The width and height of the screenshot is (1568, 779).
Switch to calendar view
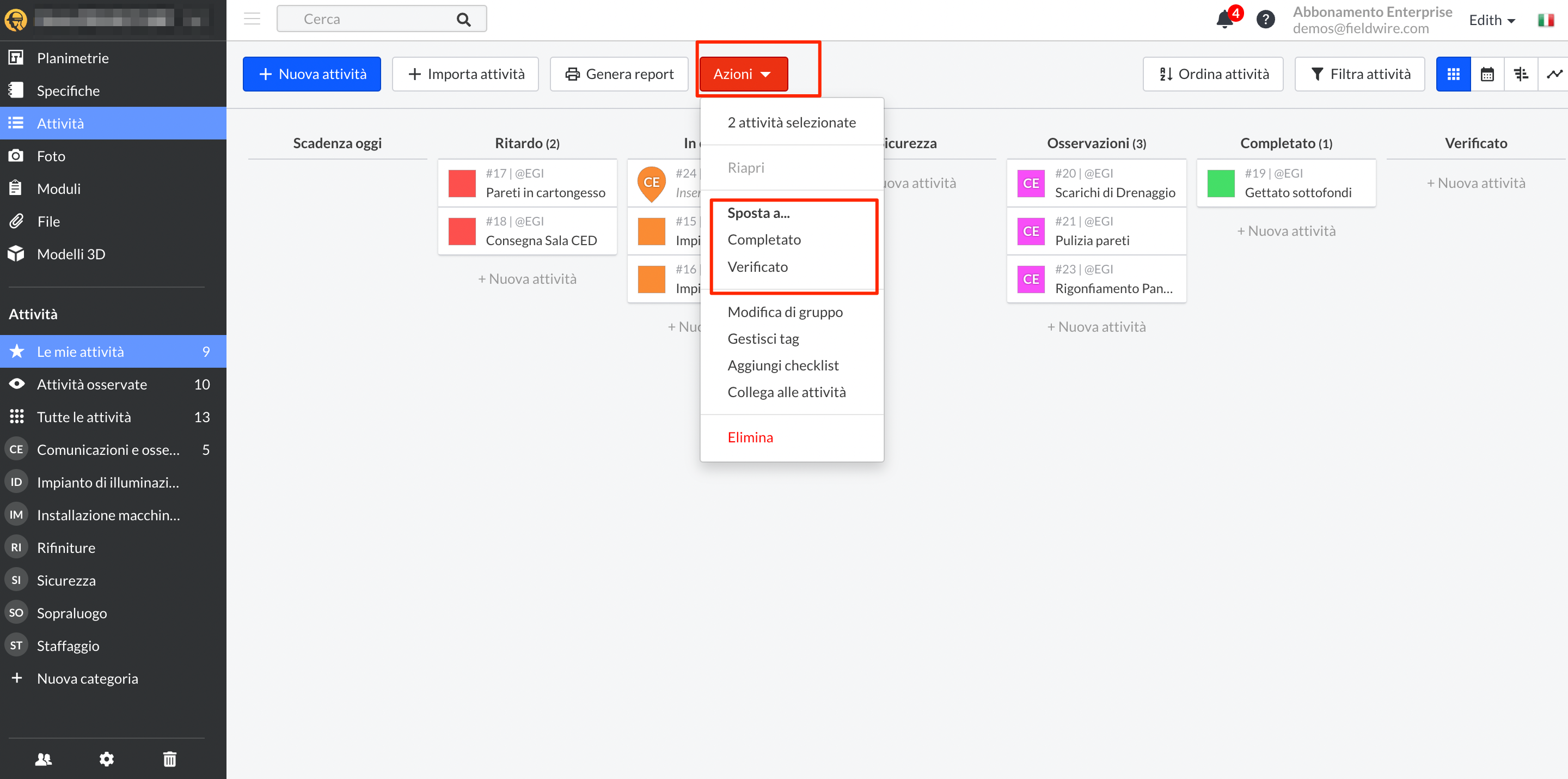click(1487, 74)
